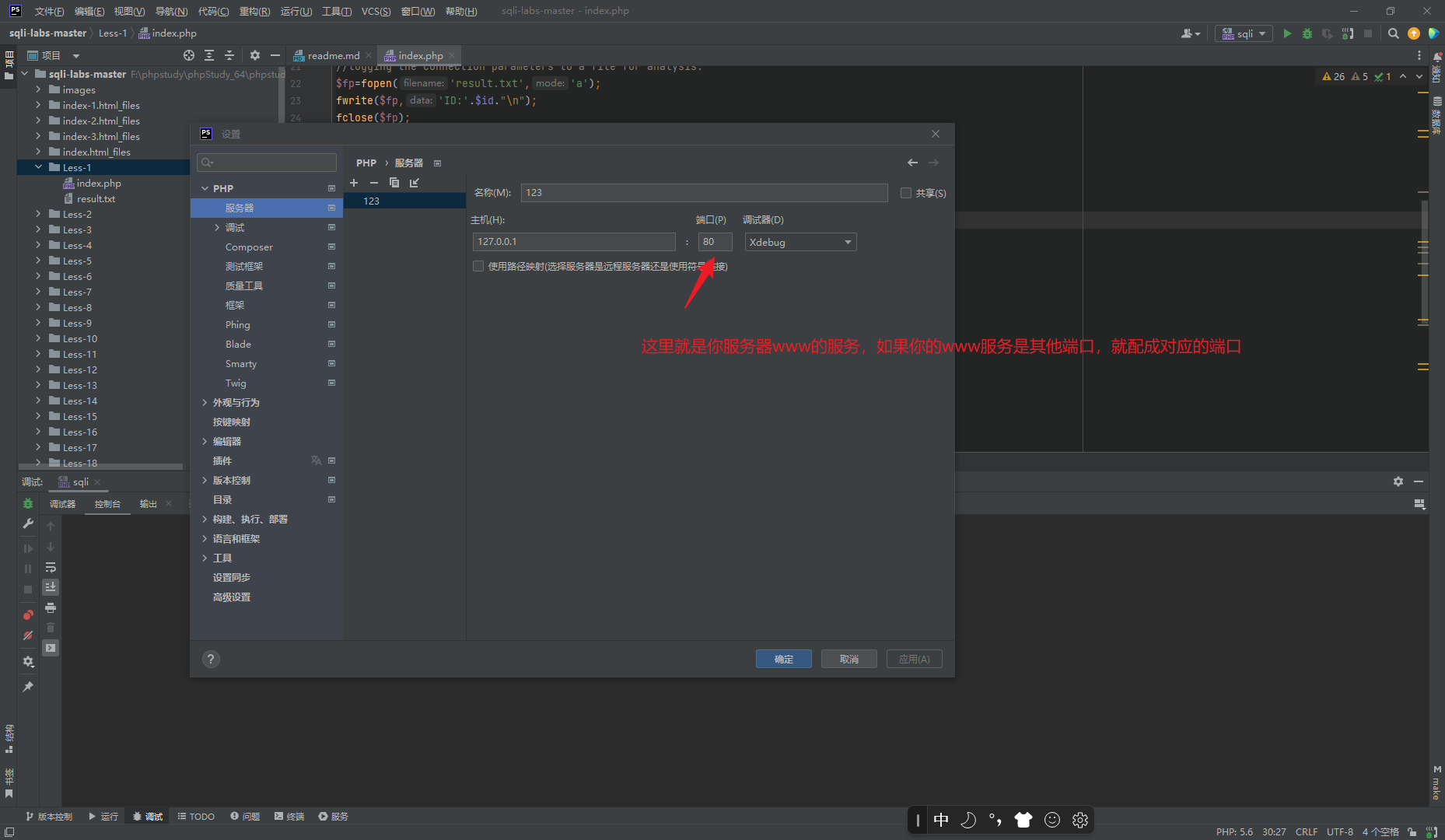Toggle the 使用路径映射 checkbox
The height and width of the screenshot is (840, 1445).
pos(478,267)
